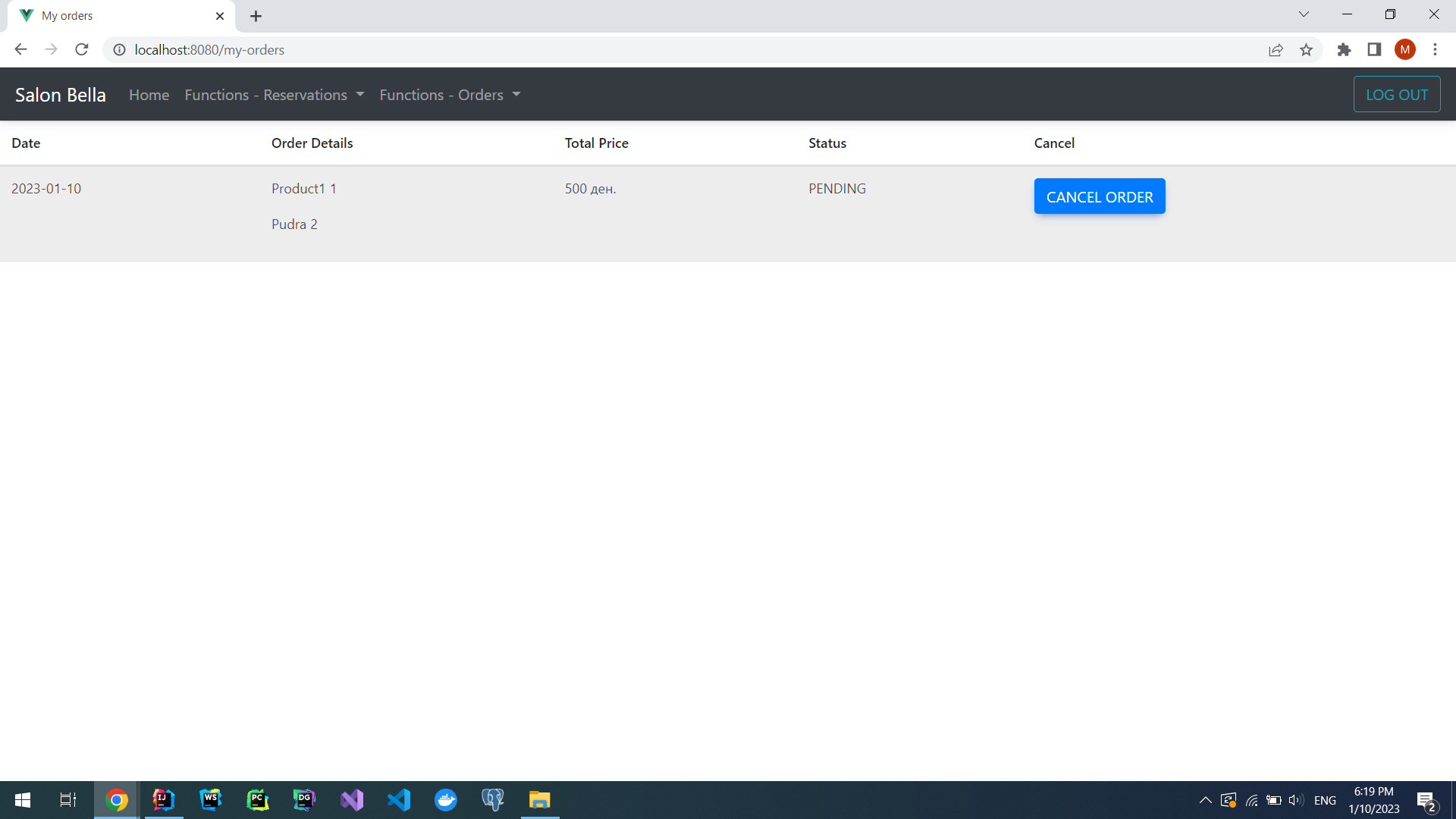Click the Salon Bella brand link
1456x819 pixels.
[61, 95]
